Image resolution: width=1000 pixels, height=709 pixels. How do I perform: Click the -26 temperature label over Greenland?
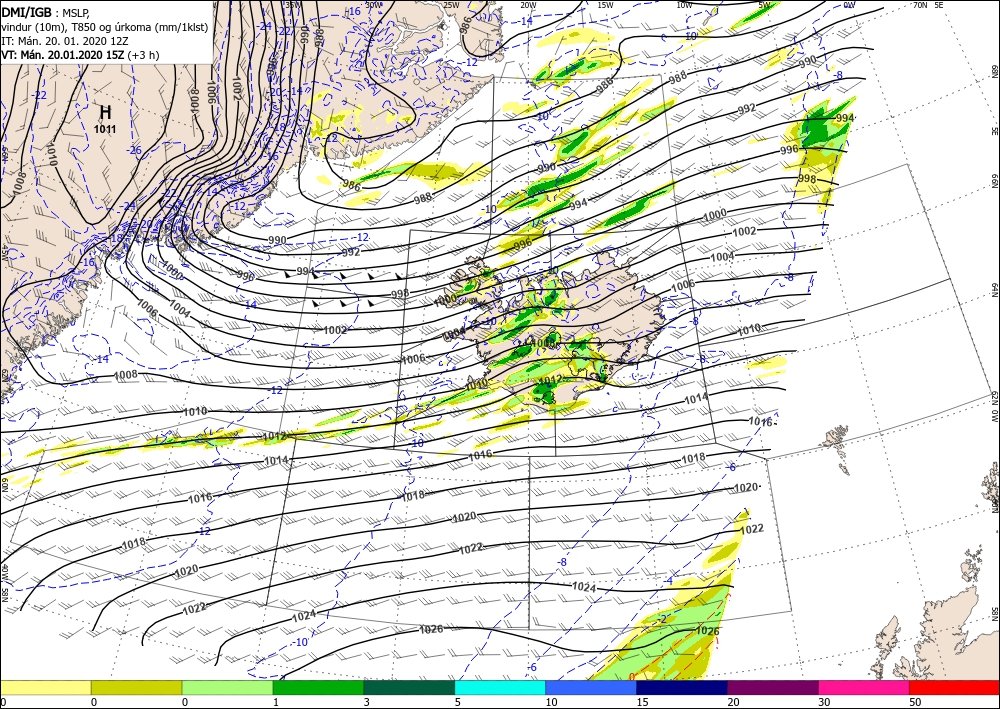coord(135,150)
